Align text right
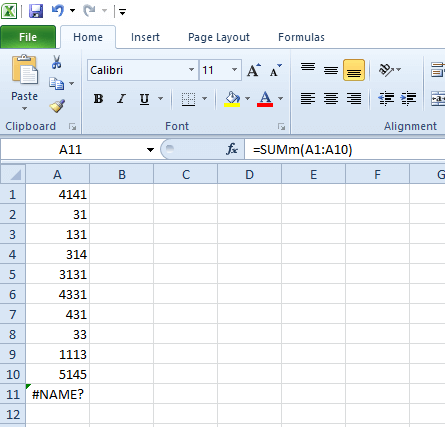Screen dimensions: 445x427 click(354, 99)
